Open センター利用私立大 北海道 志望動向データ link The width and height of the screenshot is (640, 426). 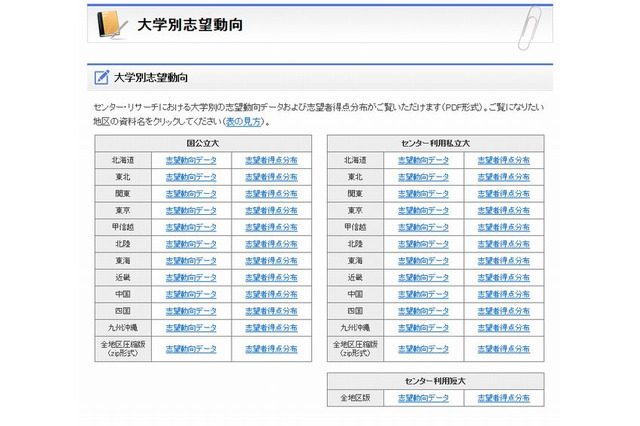coord(423,160)
